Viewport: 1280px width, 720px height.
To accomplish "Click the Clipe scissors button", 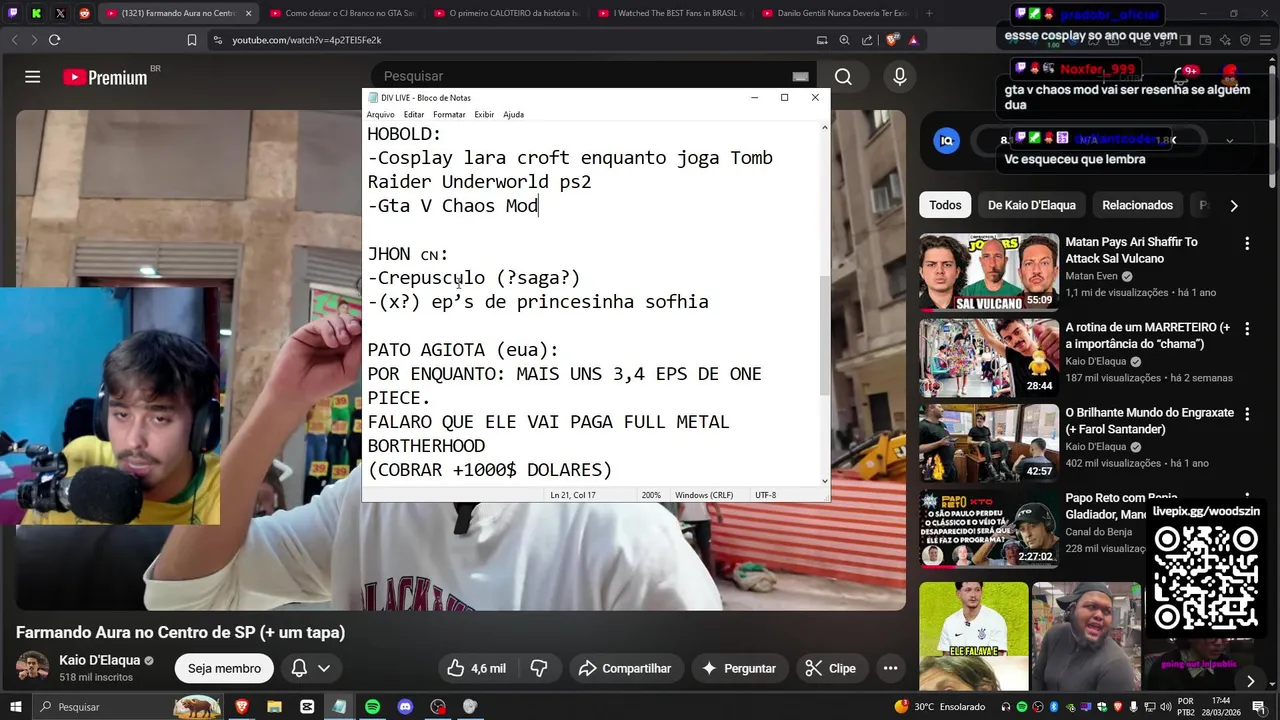I will [831, 668].
